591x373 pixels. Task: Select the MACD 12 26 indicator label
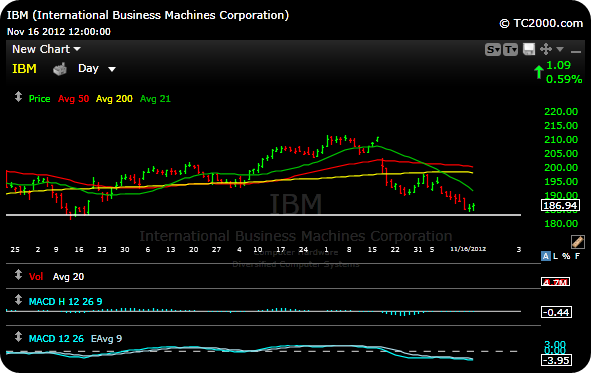click(x=56, y=339)
